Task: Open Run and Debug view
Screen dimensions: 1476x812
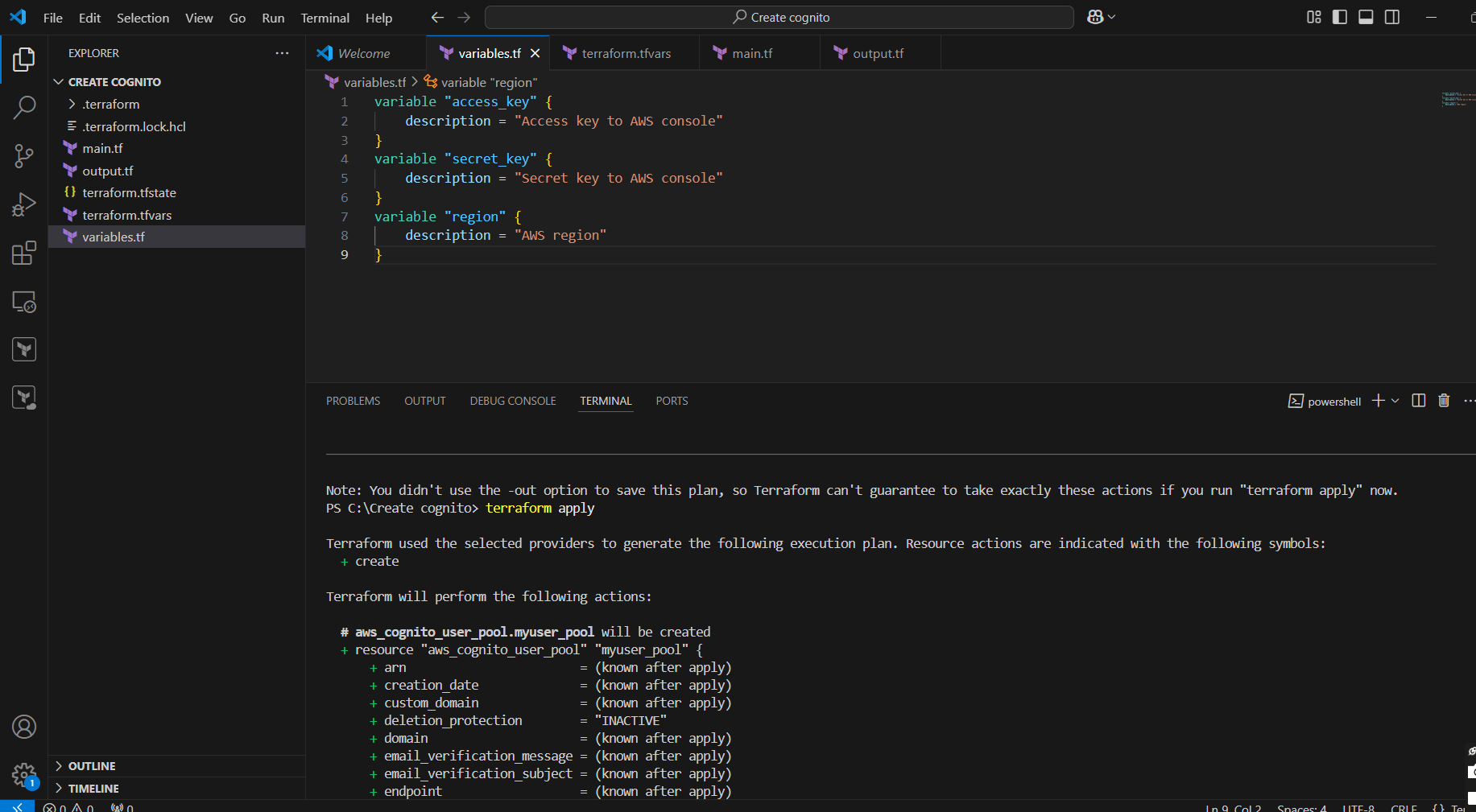Action: pyautogui.click(x=24, y=204)
